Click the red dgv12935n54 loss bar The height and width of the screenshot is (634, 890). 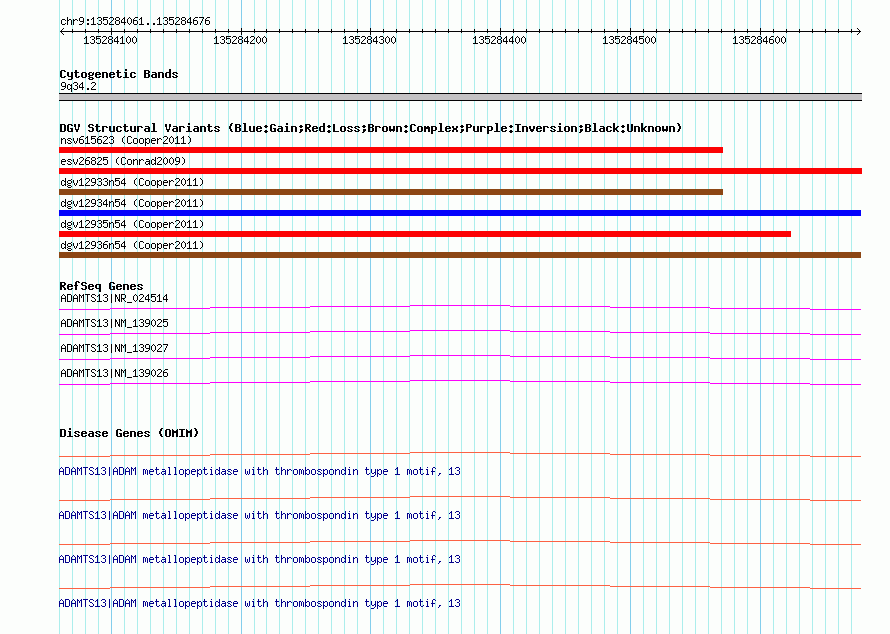[x=425, y=234]
